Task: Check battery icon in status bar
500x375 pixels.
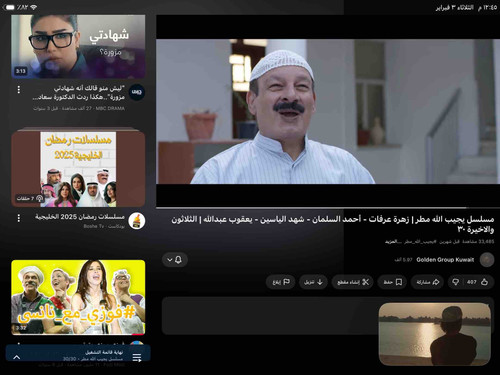Action: pos(9,7)
